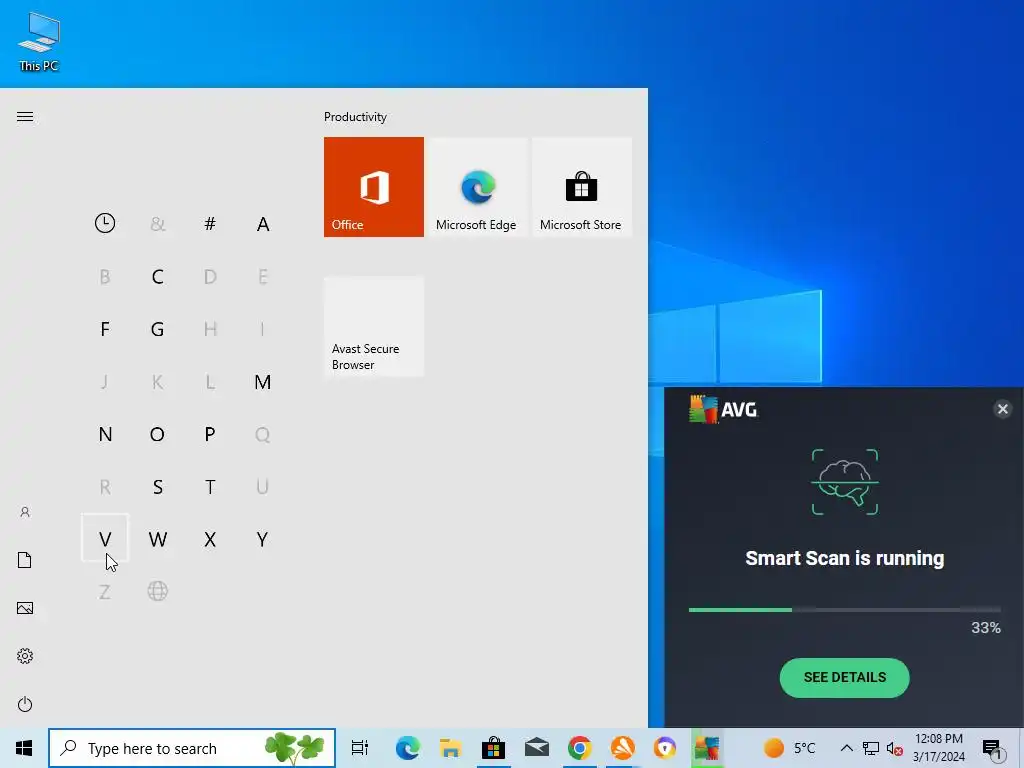
Task: Select This PC desktop icon
Action: 39,41
